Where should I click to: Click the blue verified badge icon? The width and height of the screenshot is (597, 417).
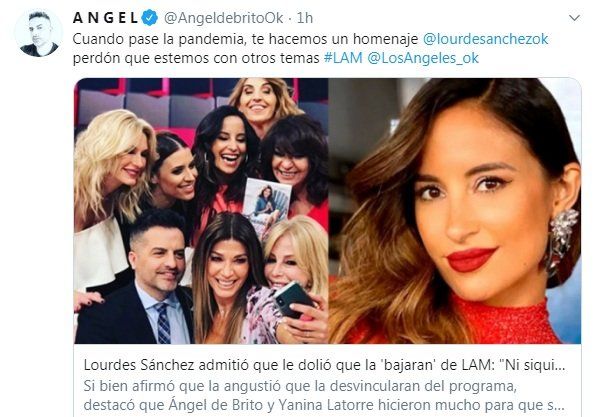[150, 18]
